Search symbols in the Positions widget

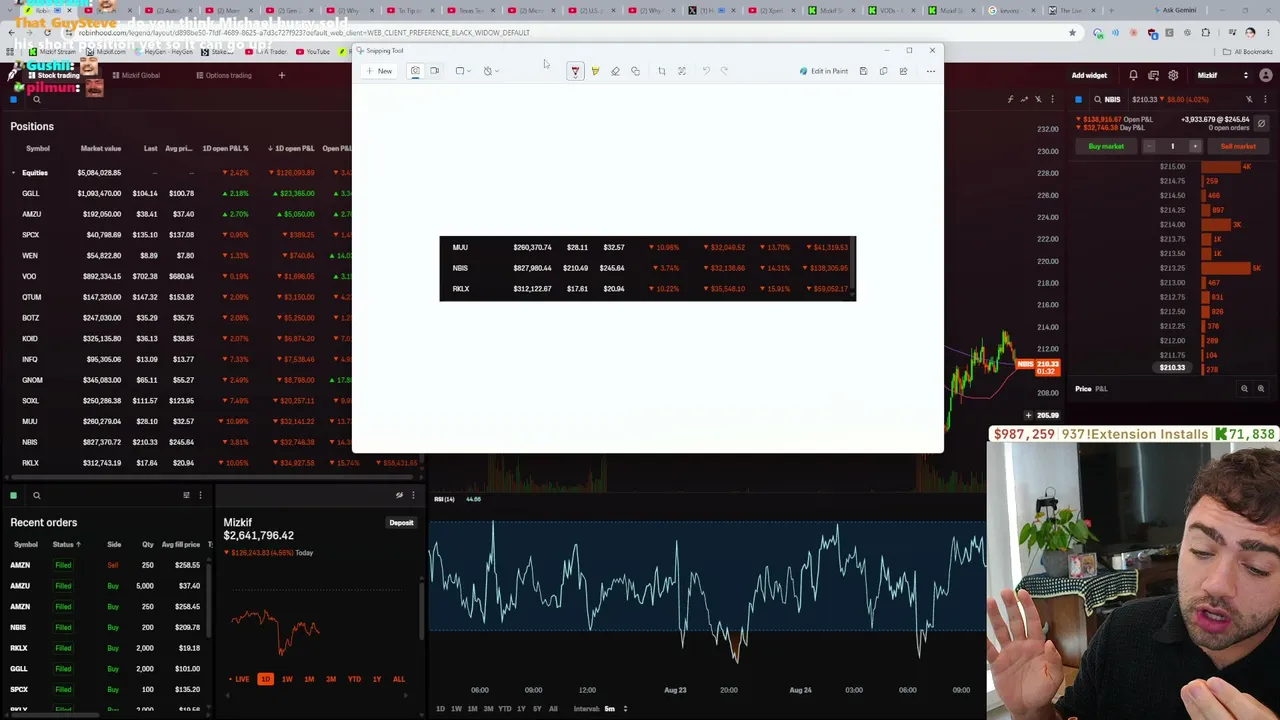click(36, 99)
